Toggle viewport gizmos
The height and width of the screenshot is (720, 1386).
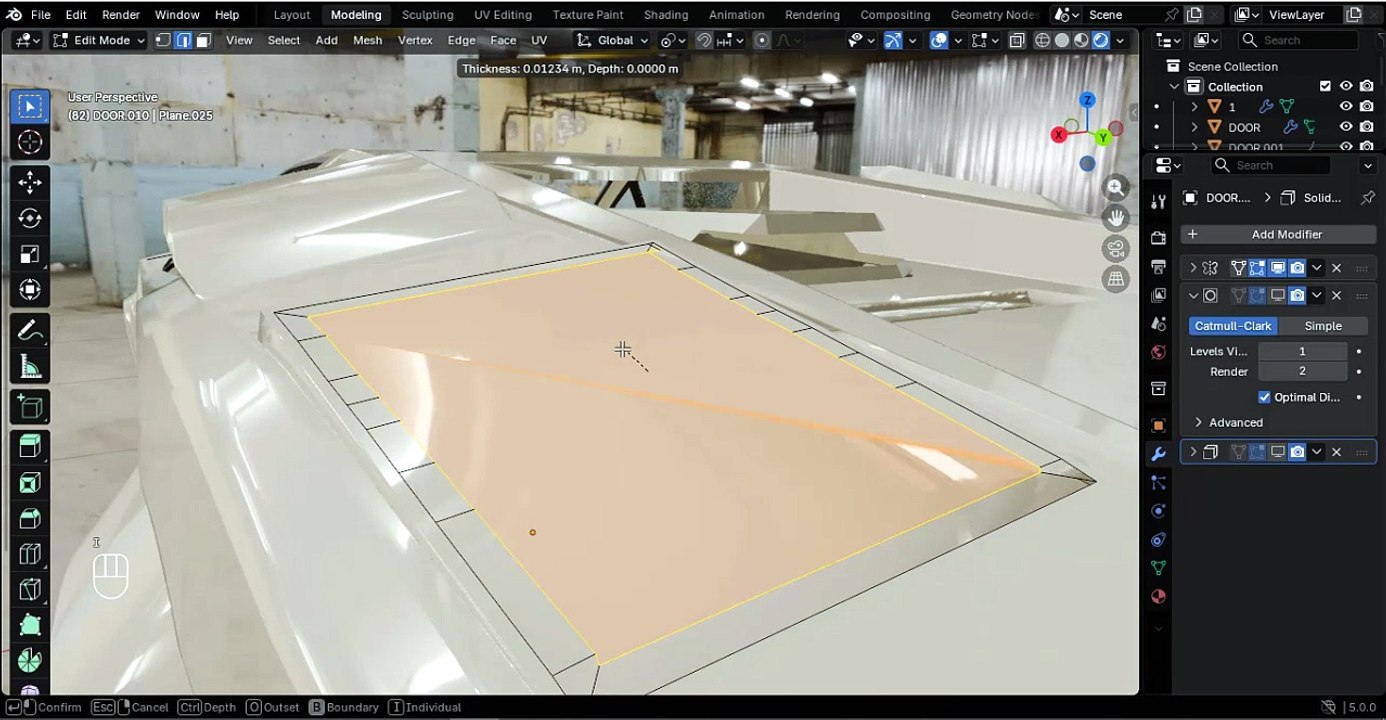click(x=893, y=40)
